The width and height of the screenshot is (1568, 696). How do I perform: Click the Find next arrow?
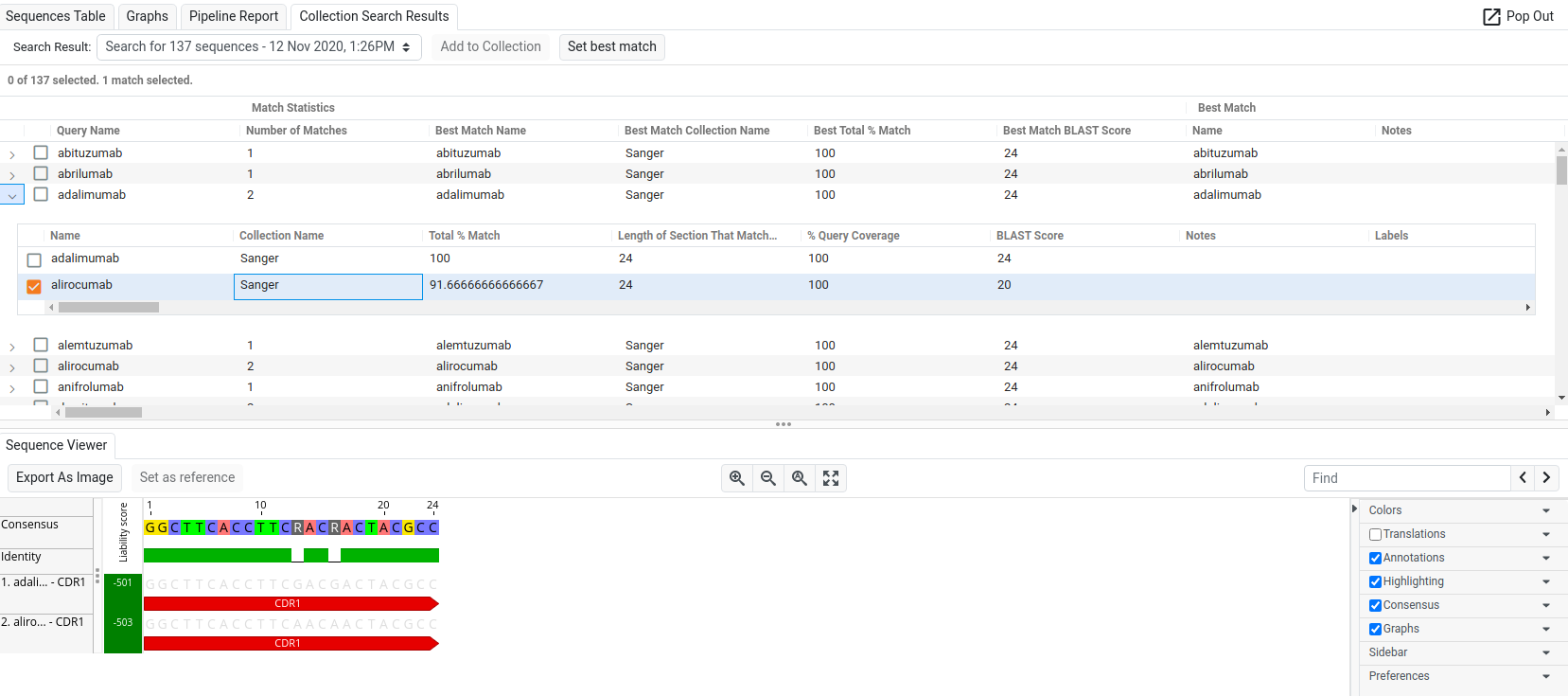tap(1546, 478)
